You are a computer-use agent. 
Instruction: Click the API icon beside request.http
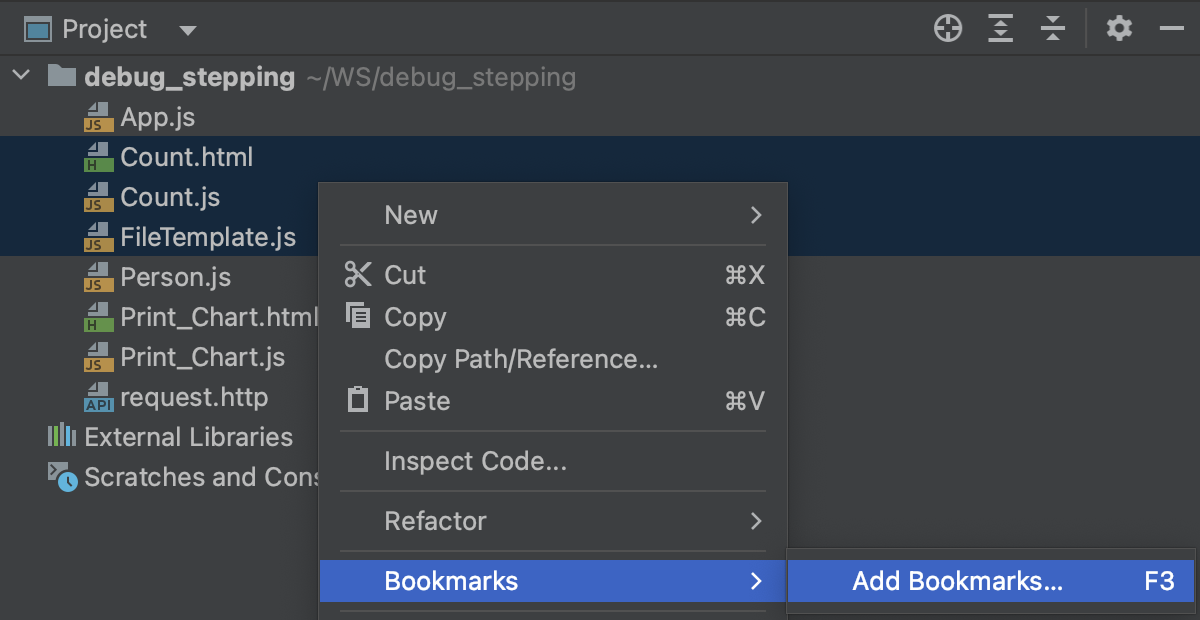click(x=97, y=397)
